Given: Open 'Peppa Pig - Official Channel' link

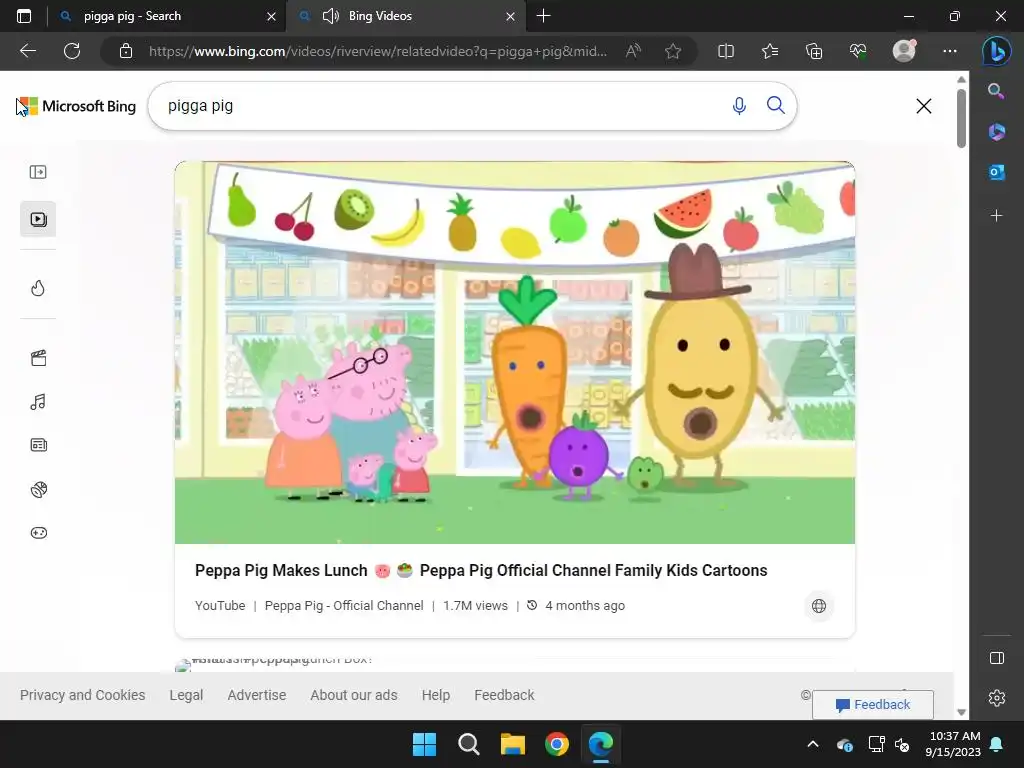Looking at the screenshot, I should click(344, 605).
